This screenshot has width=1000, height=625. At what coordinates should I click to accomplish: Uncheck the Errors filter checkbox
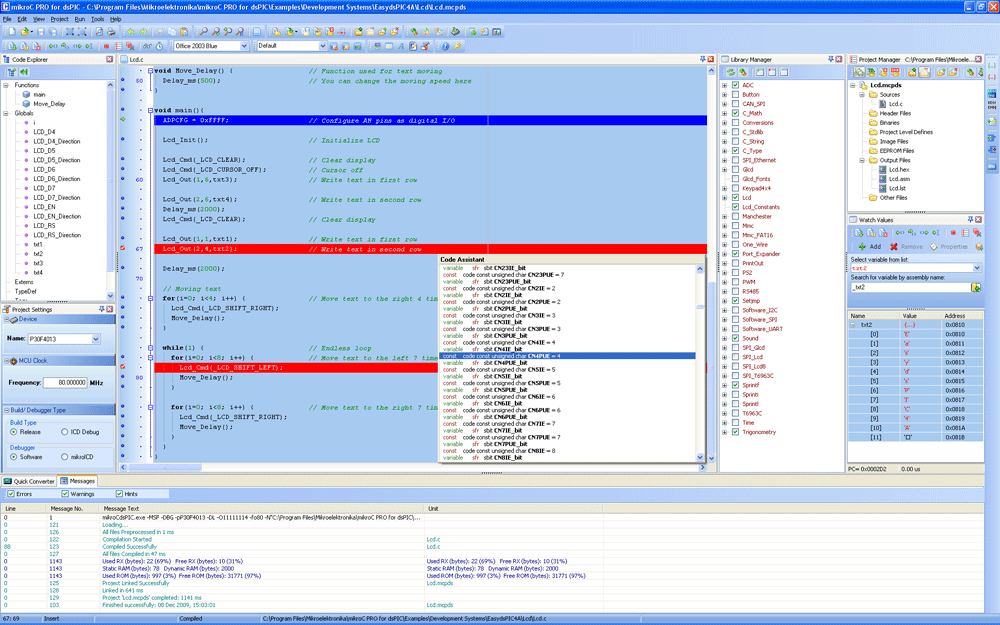10,494
